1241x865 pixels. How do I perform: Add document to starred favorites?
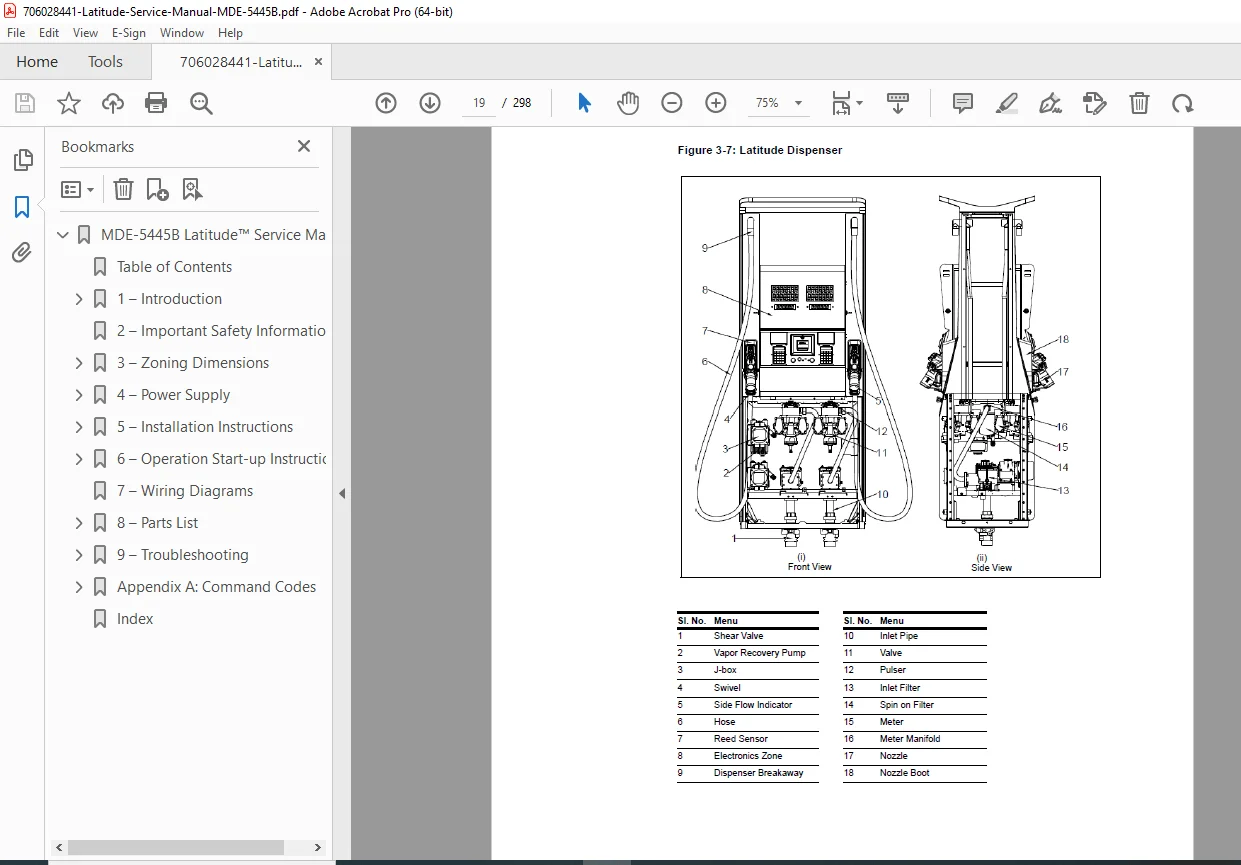click(69, 103)
